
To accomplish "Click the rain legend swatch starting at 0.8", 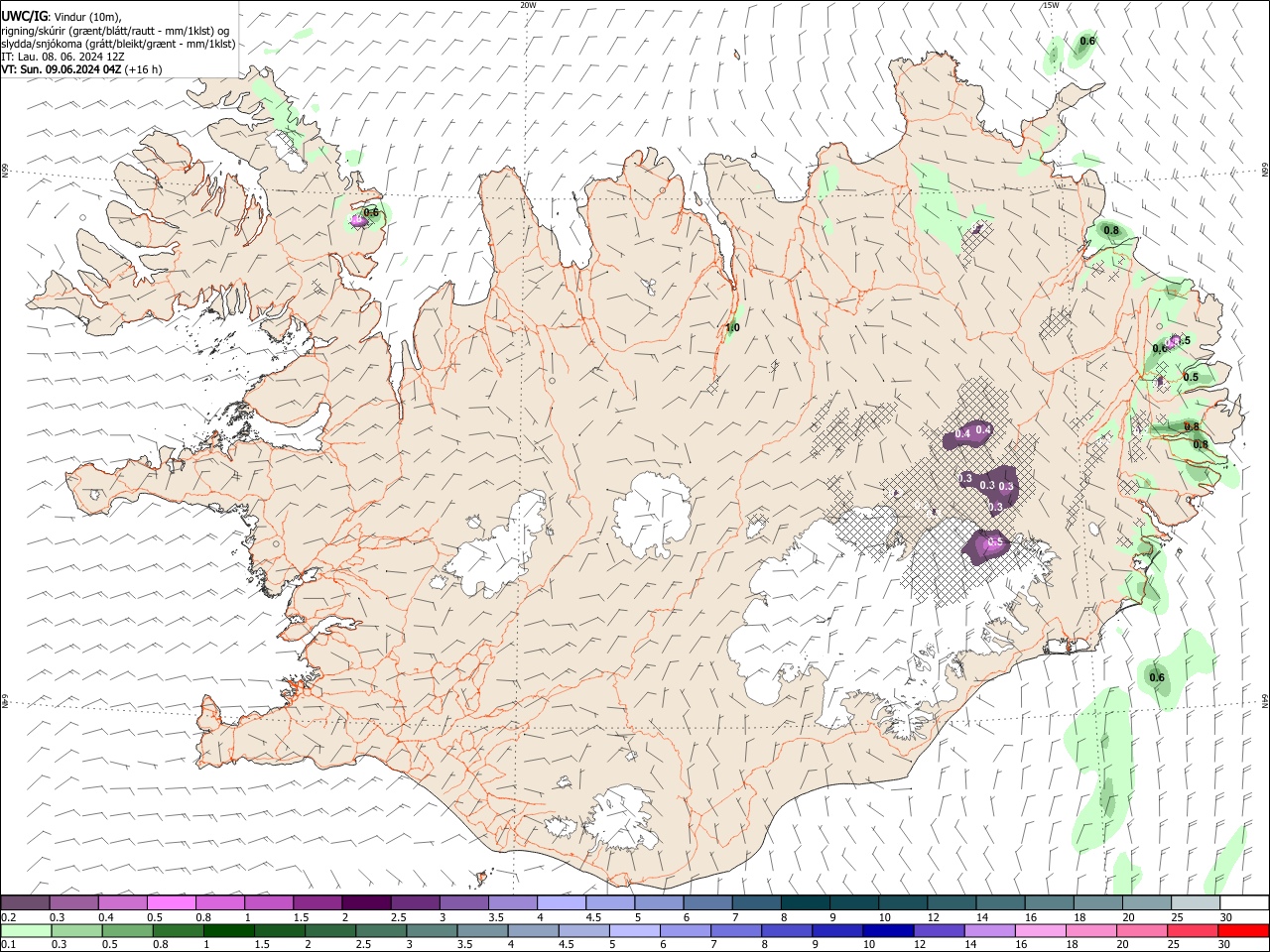I will coord(179,930).
